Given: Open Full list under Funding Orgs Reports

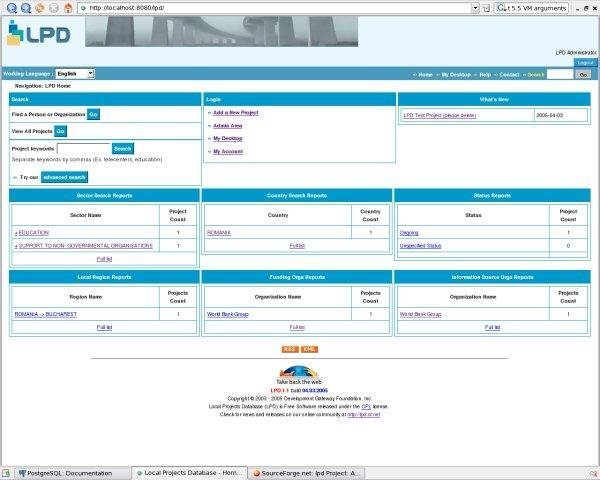Looking at the screenshot, I should coord(297,327).
